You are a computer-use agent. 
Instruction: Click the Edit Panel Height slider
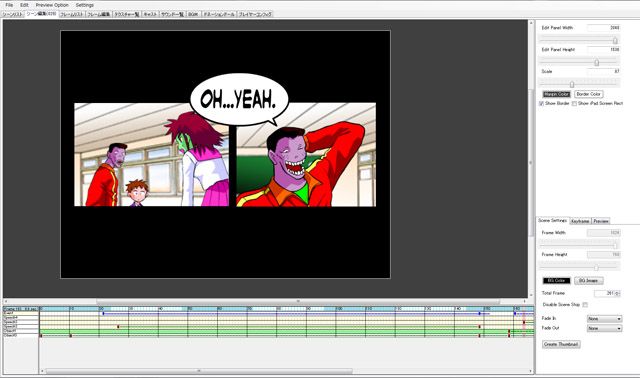point(580,62)
